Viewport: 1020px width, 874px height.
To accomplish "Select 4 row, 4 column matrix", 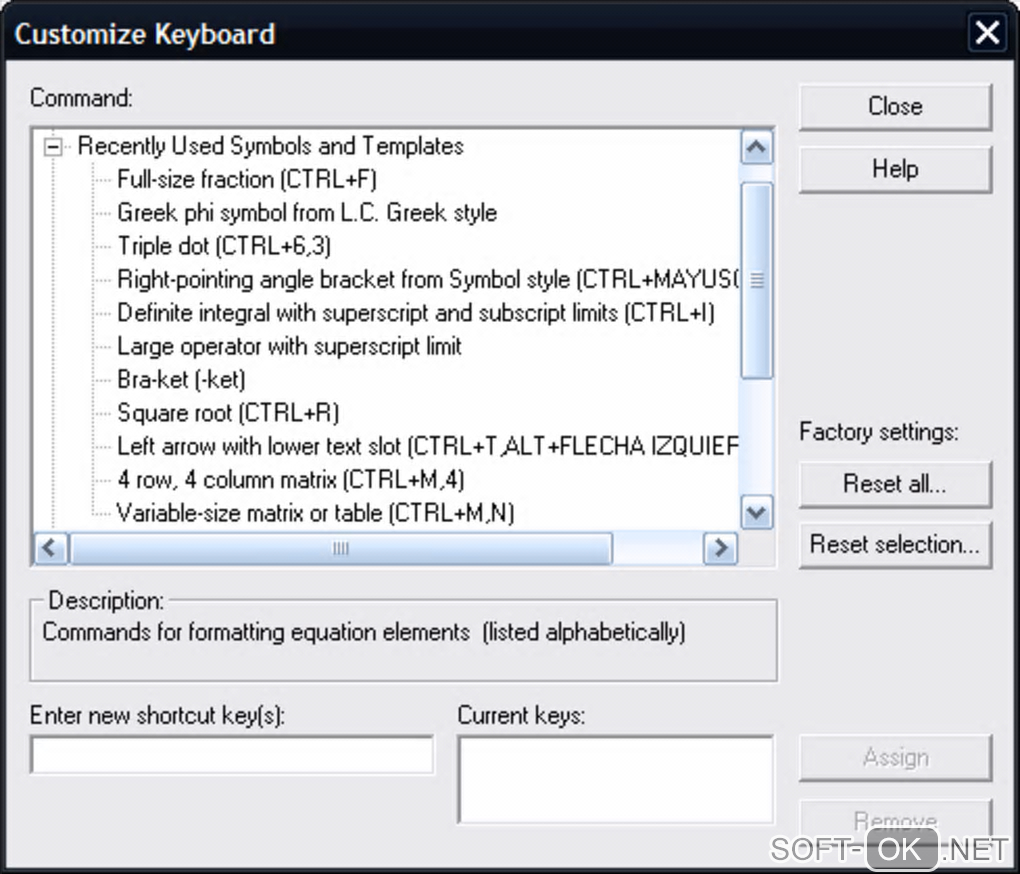I will click(290, 480).
